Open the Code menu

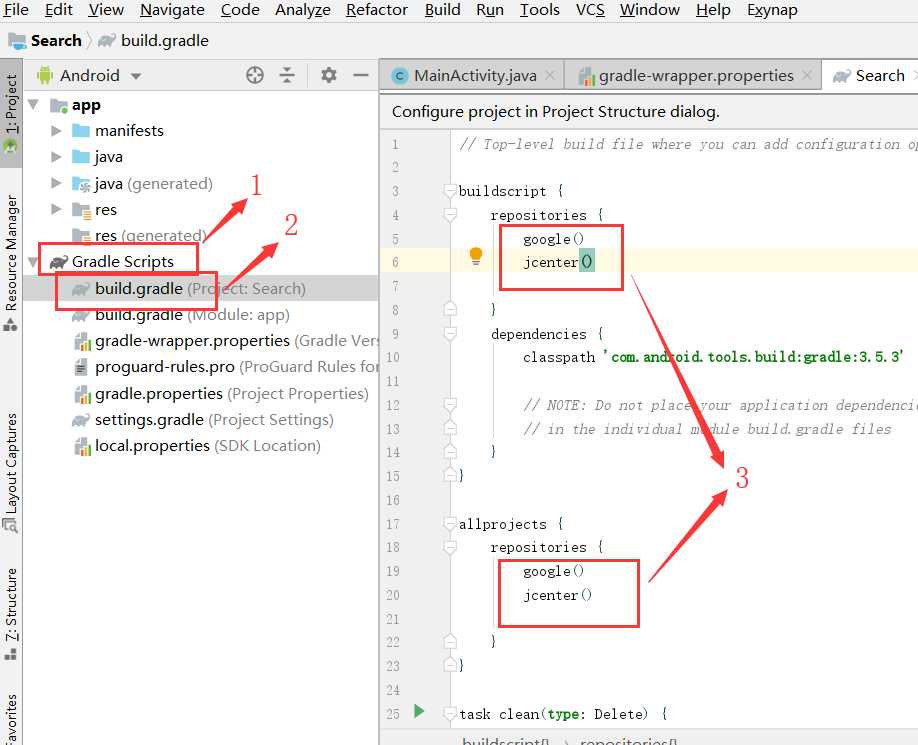coord(240,10)
